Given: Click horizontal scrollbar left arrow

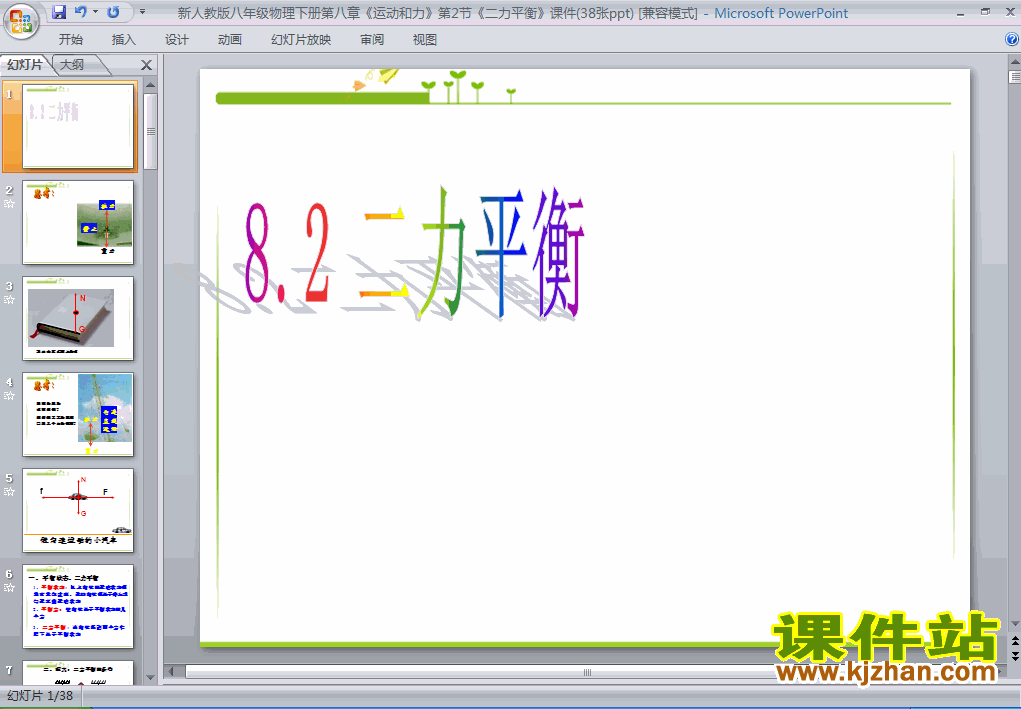Looking at the screenshot, I should tap(172, 672).
